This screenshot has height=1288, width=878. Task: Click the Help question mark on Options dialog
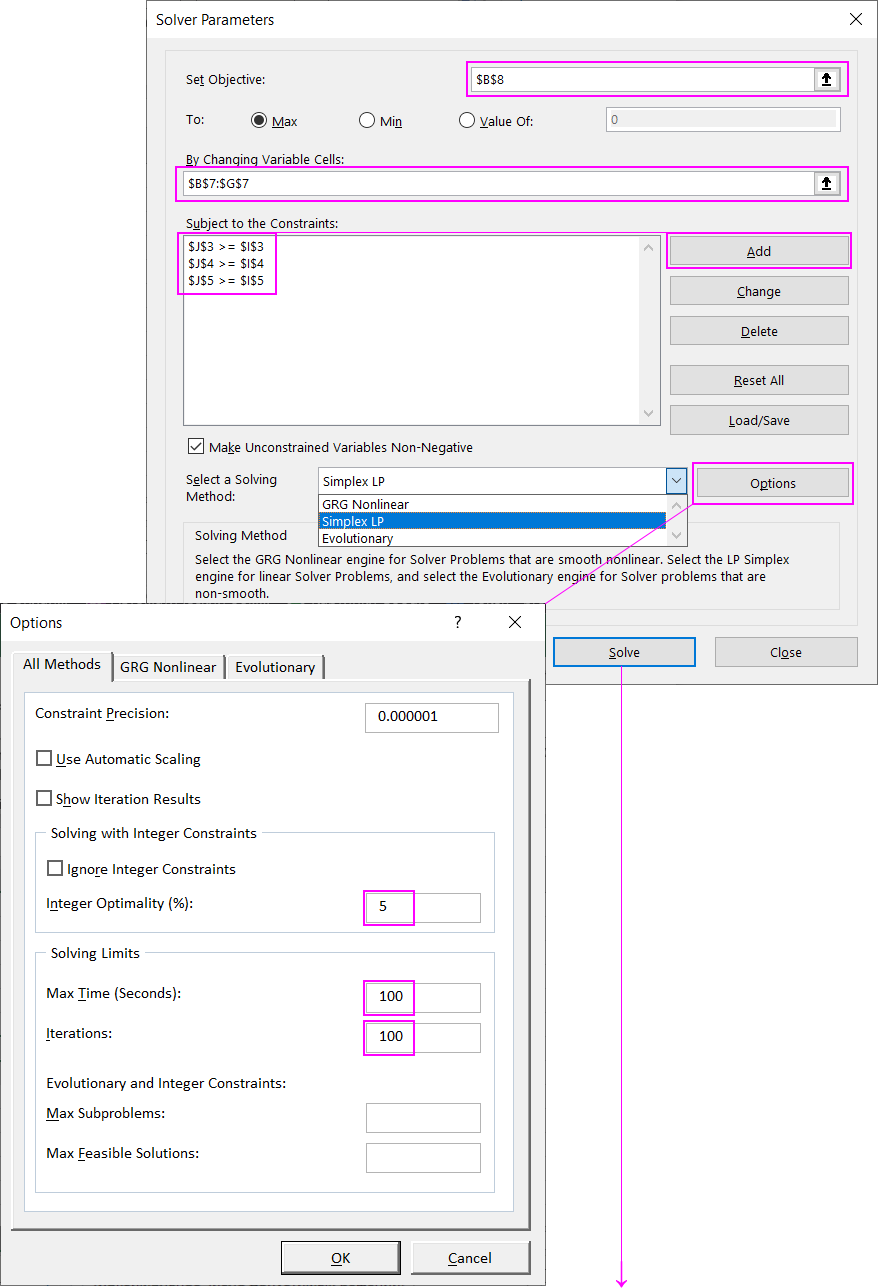pos(457,622)
